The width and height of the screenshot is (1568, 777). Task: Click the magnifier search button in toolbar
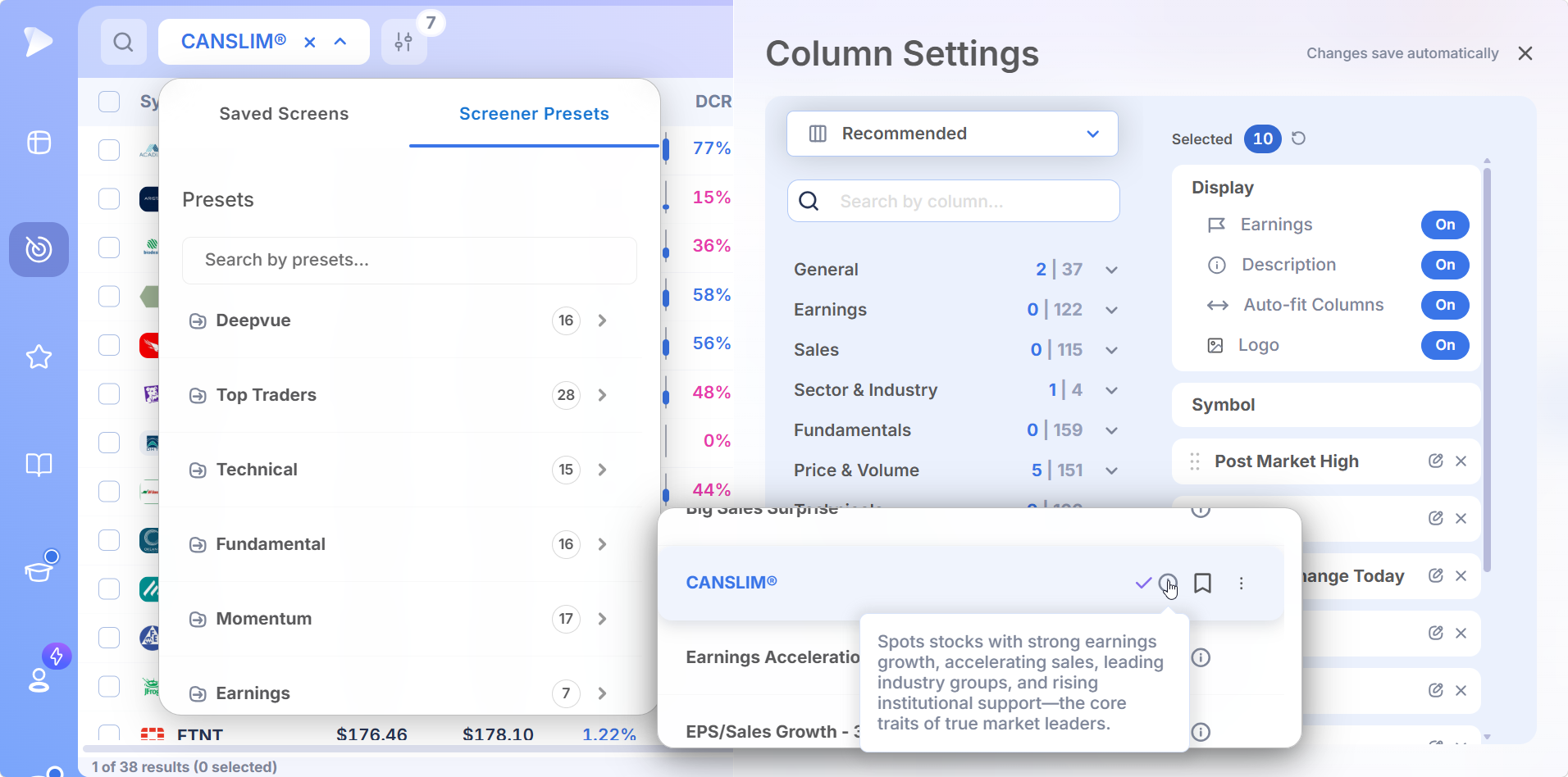123,42
